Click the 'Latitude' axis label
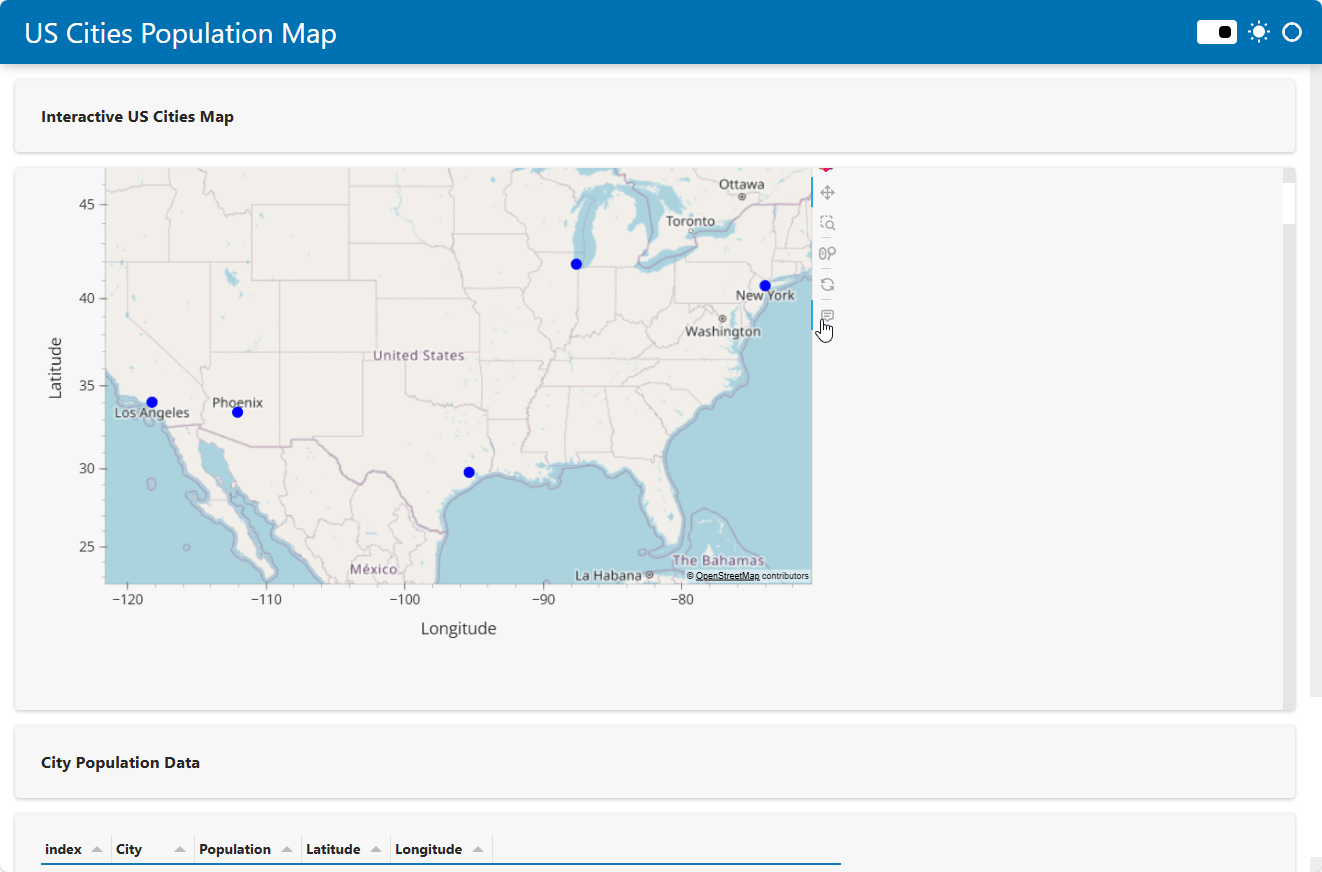The width and height of the screenshot is (1322, 872). pos(56,368)
